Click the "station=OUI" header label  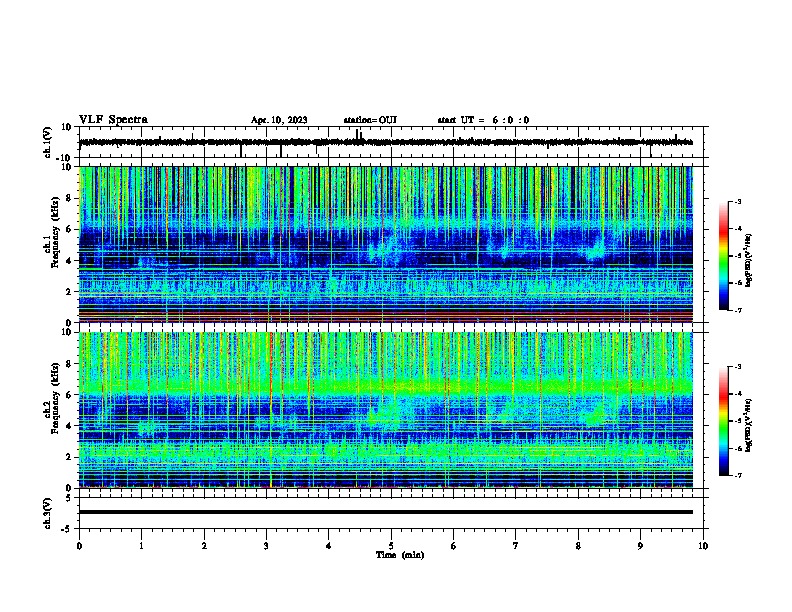pyautogui.click(x=370, y=120)
